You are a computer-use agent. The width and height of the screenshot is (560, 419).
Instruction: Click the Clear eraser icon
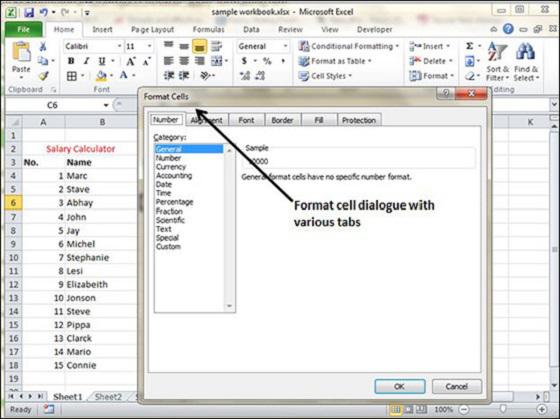[470, 76]
